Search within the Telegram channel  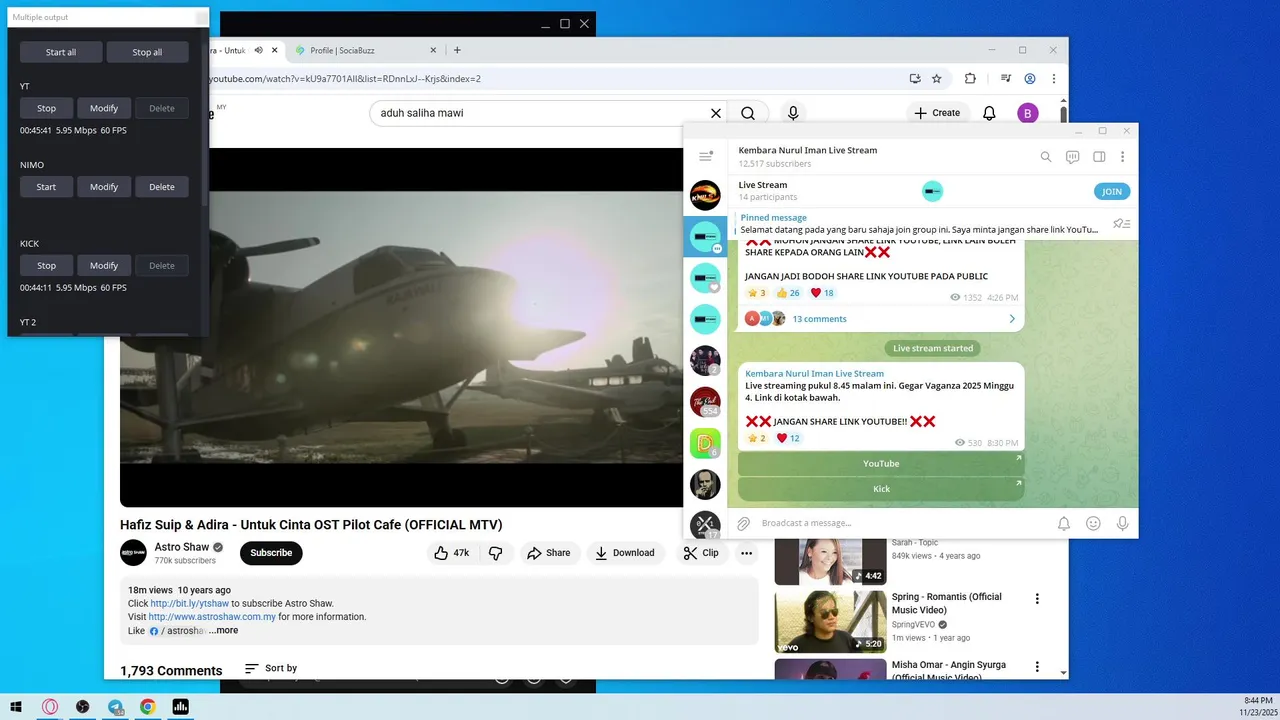[x=1046, y=156]
